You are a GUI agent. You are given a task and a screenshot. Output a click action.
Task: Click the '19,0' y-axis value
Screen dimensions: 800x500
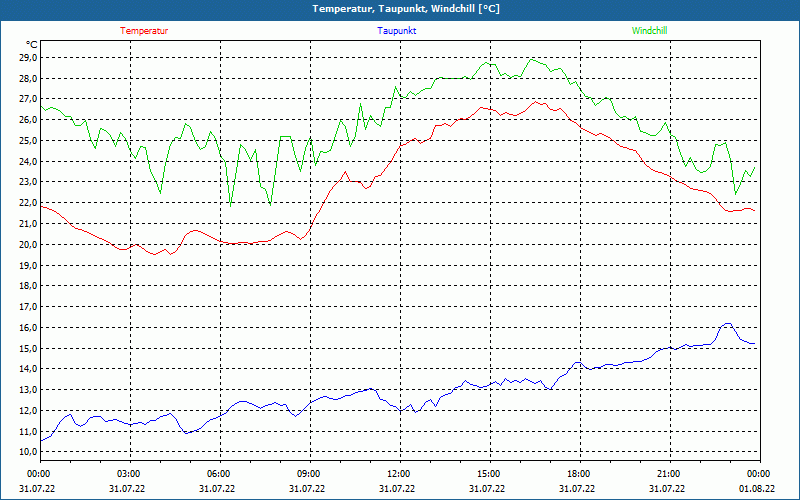pos(29,265)
